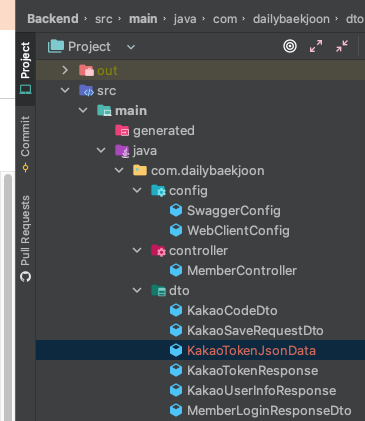Select the config package label
Screen dimensions: 365x421
tap(188, 191)
